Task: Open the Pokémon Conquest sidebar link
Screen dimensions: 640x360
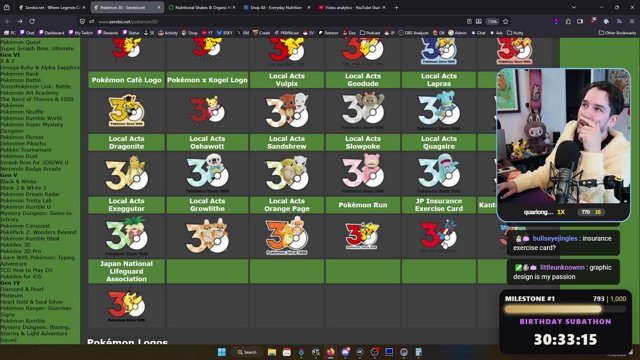Action: [25, 226]
